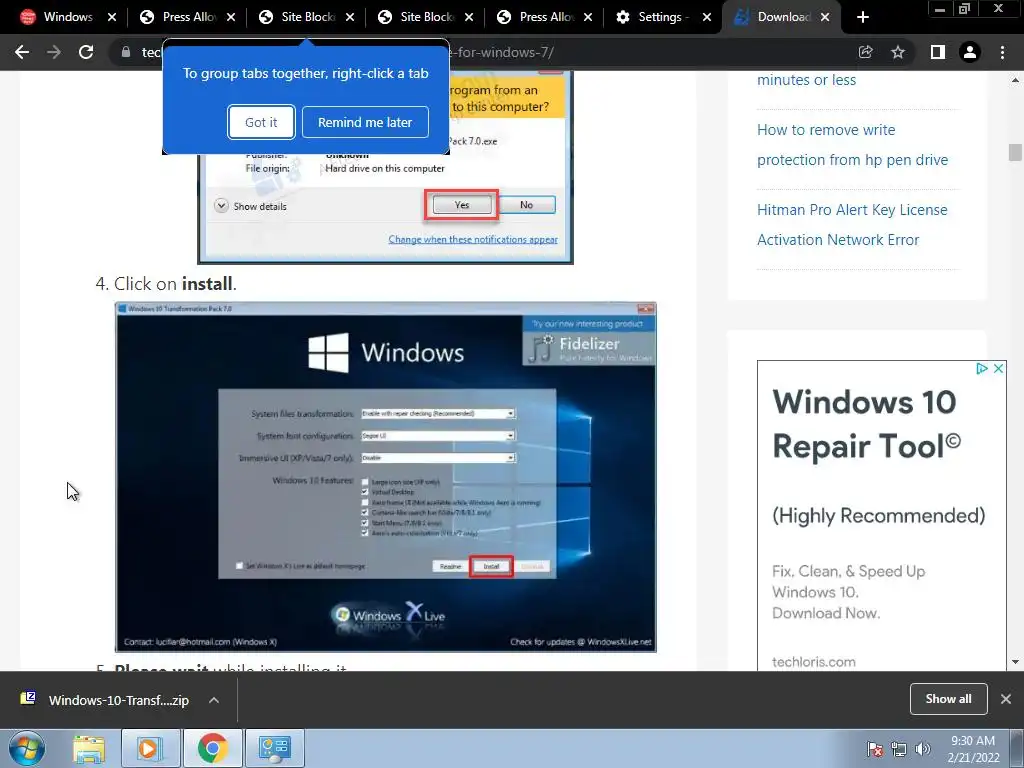Click the network tray icon
Viewport: 1024px width, 768px height.
coord(899,748)
